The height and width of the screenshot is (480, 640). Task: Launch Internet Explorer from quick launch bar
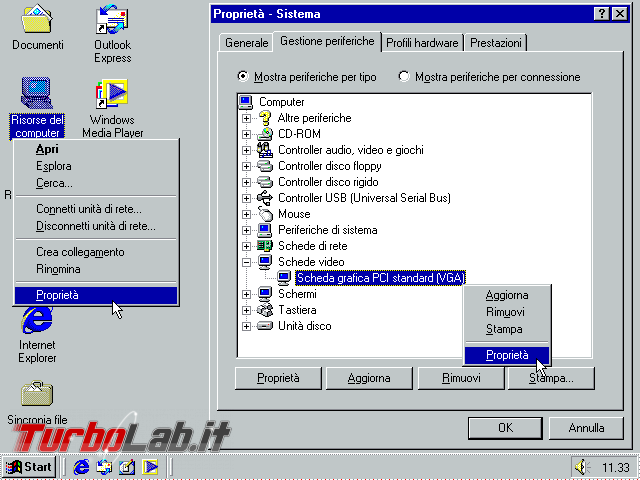(81, 467)
